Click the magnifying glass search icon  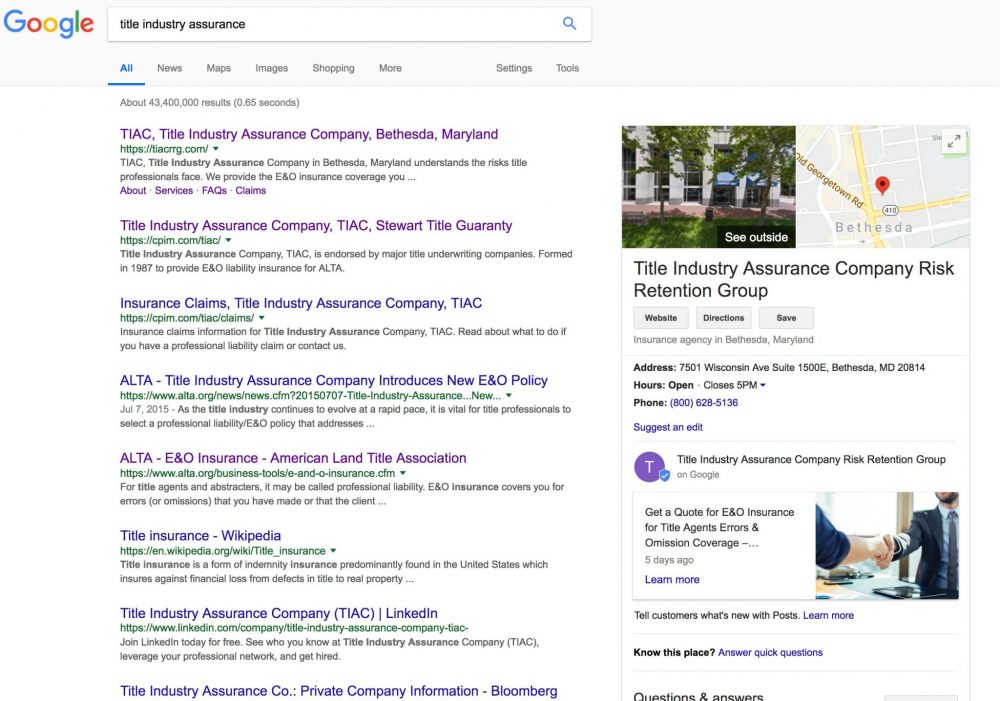click(569, 23)
